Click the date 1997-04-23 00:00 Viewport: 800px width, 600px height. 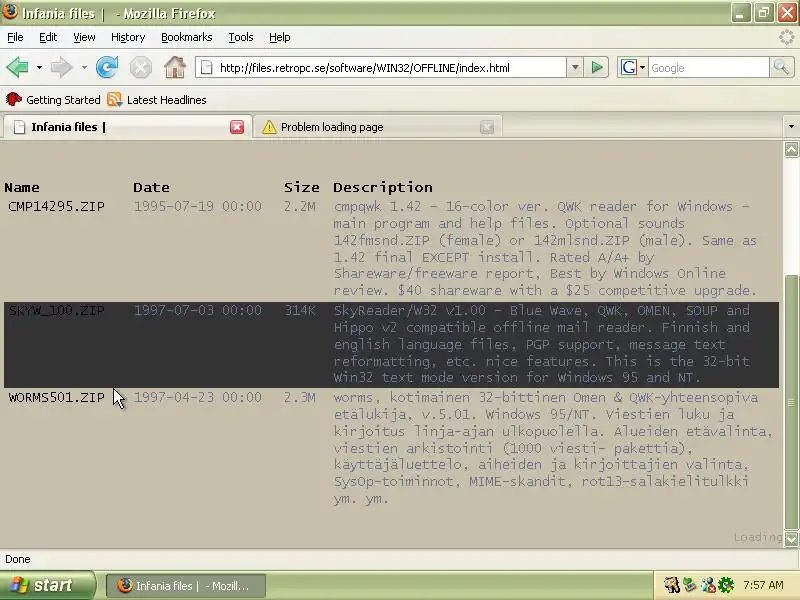[x=197, y=397]
